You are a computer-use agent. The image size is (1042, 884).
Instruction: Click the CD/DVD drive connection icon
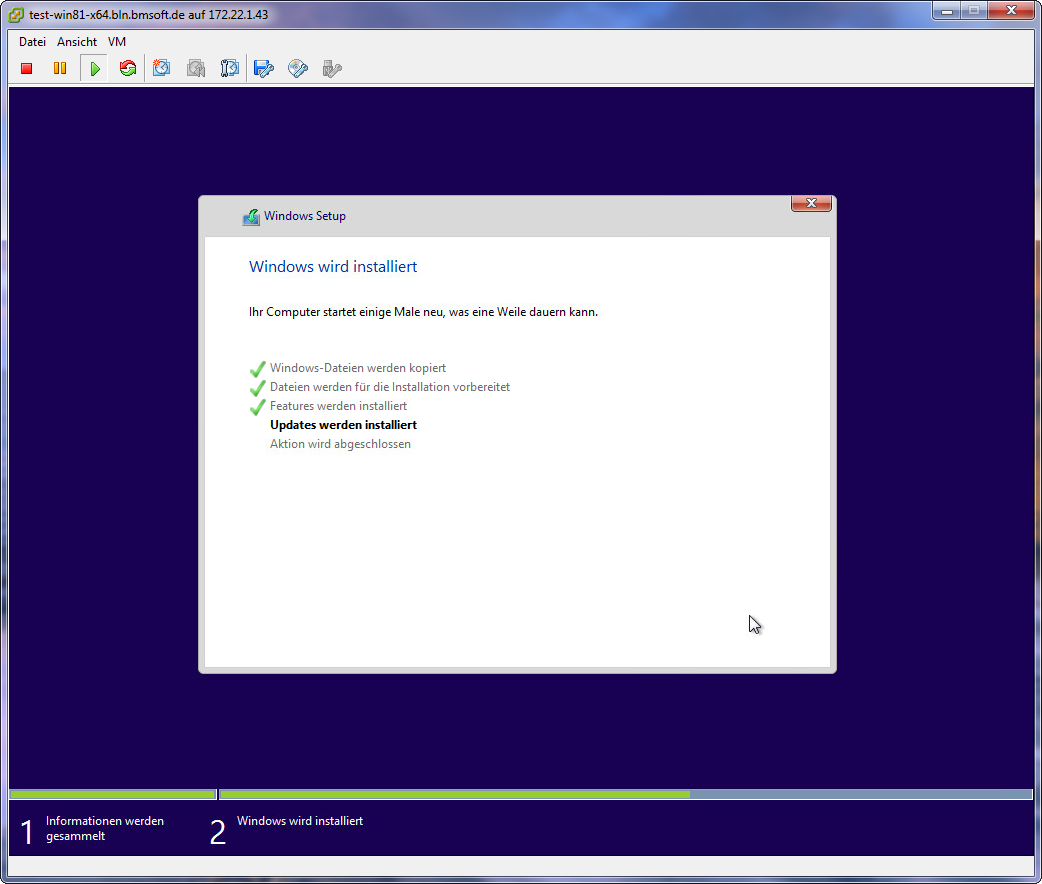point(298,68)
